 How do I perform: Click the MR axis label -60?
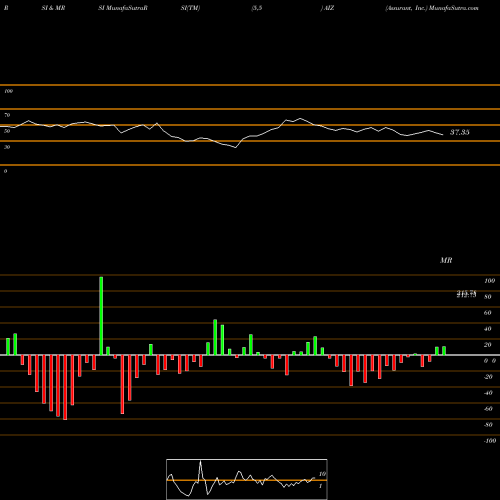coord(488,409)
